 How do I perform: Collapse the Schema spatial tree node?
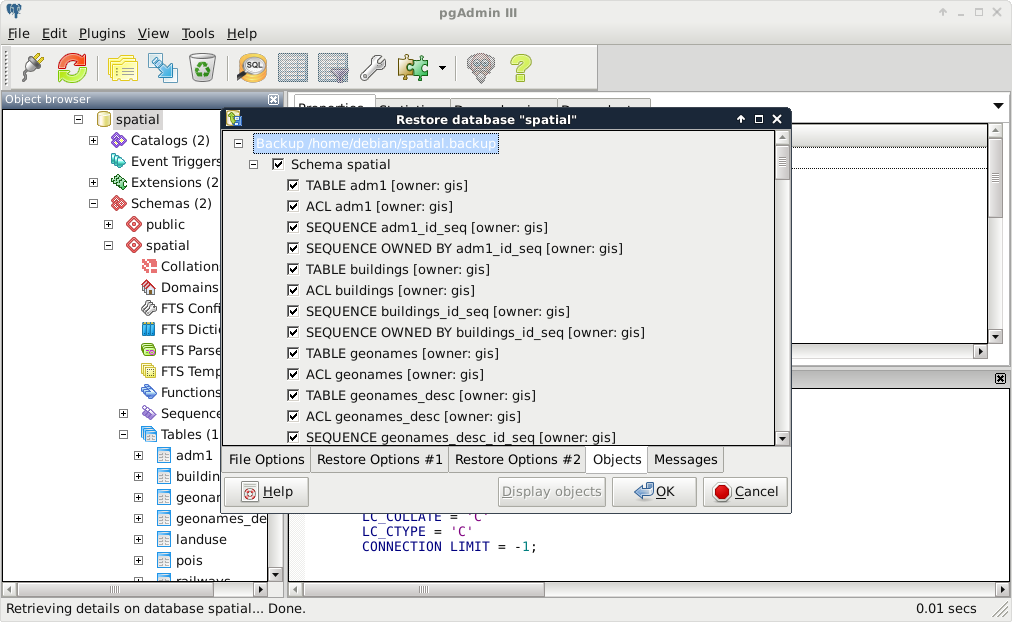(x=253, y=164)
